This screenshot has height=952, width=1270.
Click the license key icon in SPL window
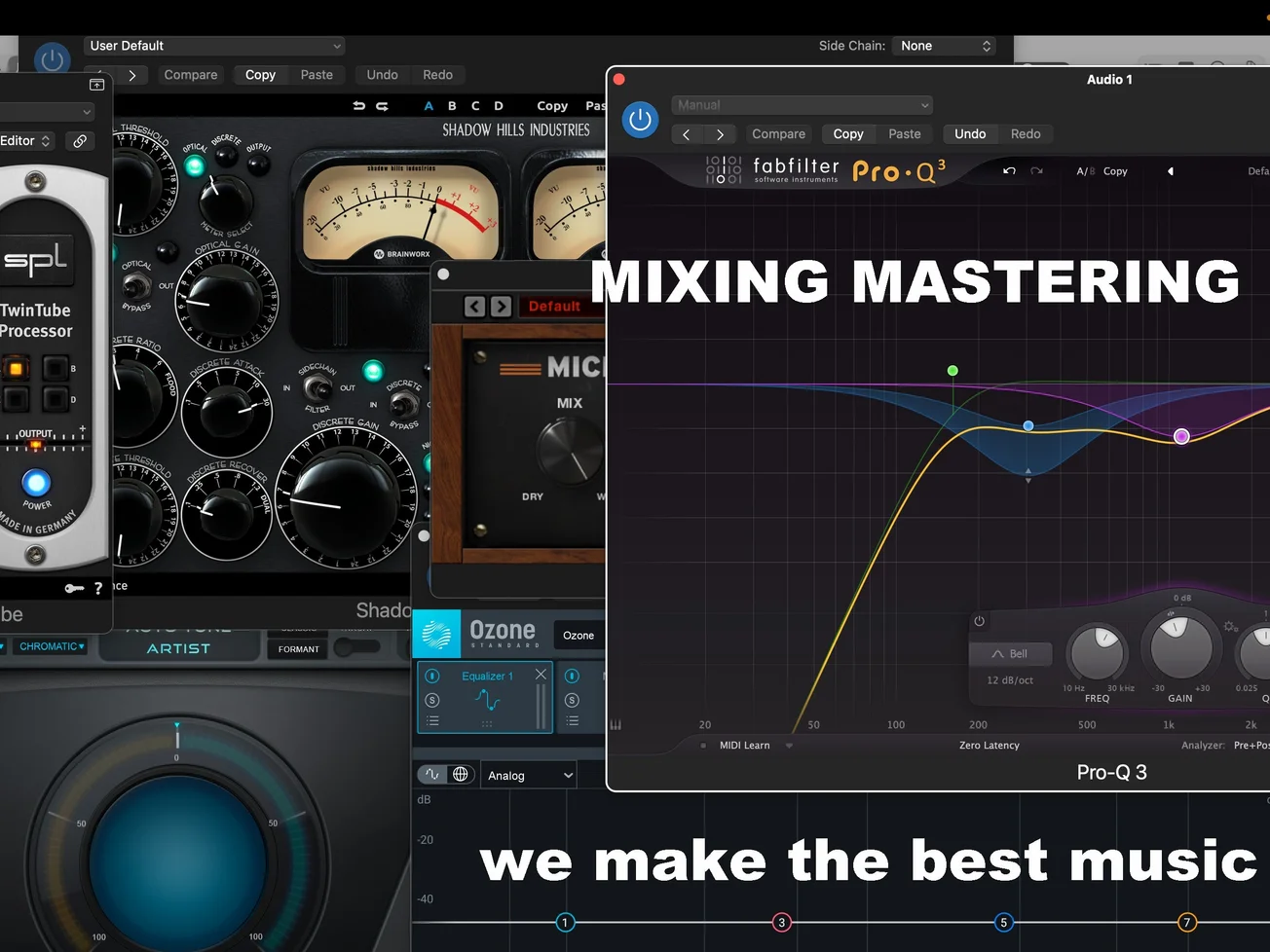pyautogui.click(x=74, y=588)
